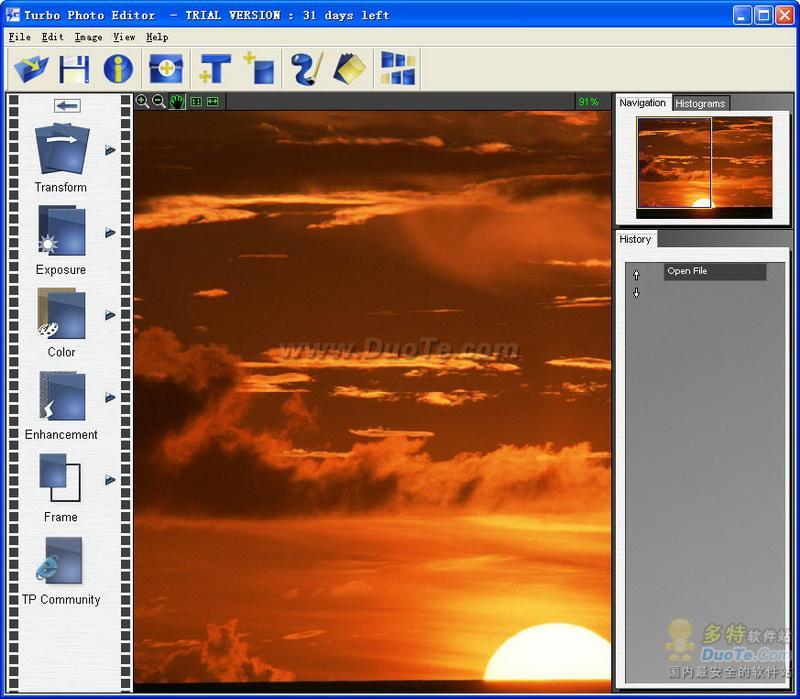Close the Turbo Photo Editor window

[784, 15]
